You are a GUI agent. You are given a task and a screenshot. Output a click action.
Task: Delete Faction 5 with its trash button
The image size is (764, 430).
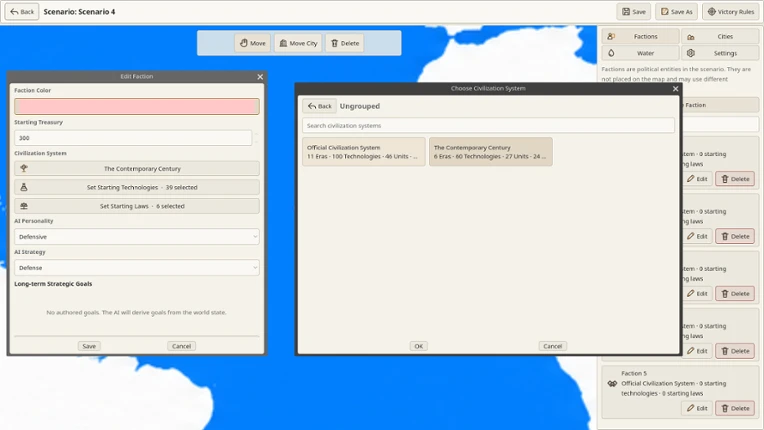pyautogui.click(x=735, y=408)
